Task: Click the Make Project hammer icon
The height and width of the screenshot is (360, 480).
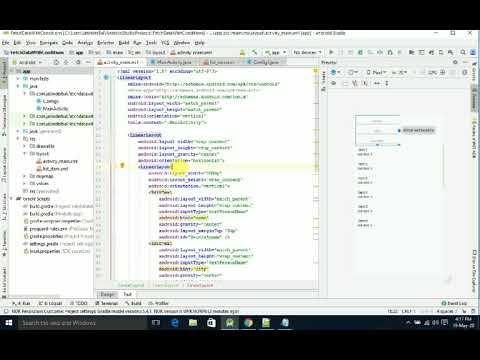Action: pos(255,52)
